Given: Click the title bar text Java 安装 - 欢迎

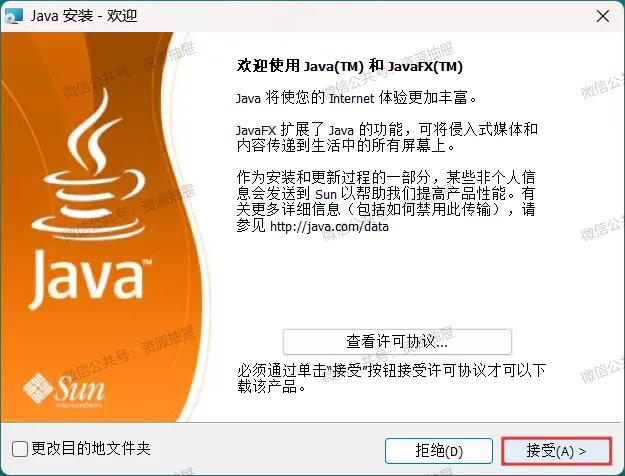Looking at the screenshot, I should tap(84, 16).
